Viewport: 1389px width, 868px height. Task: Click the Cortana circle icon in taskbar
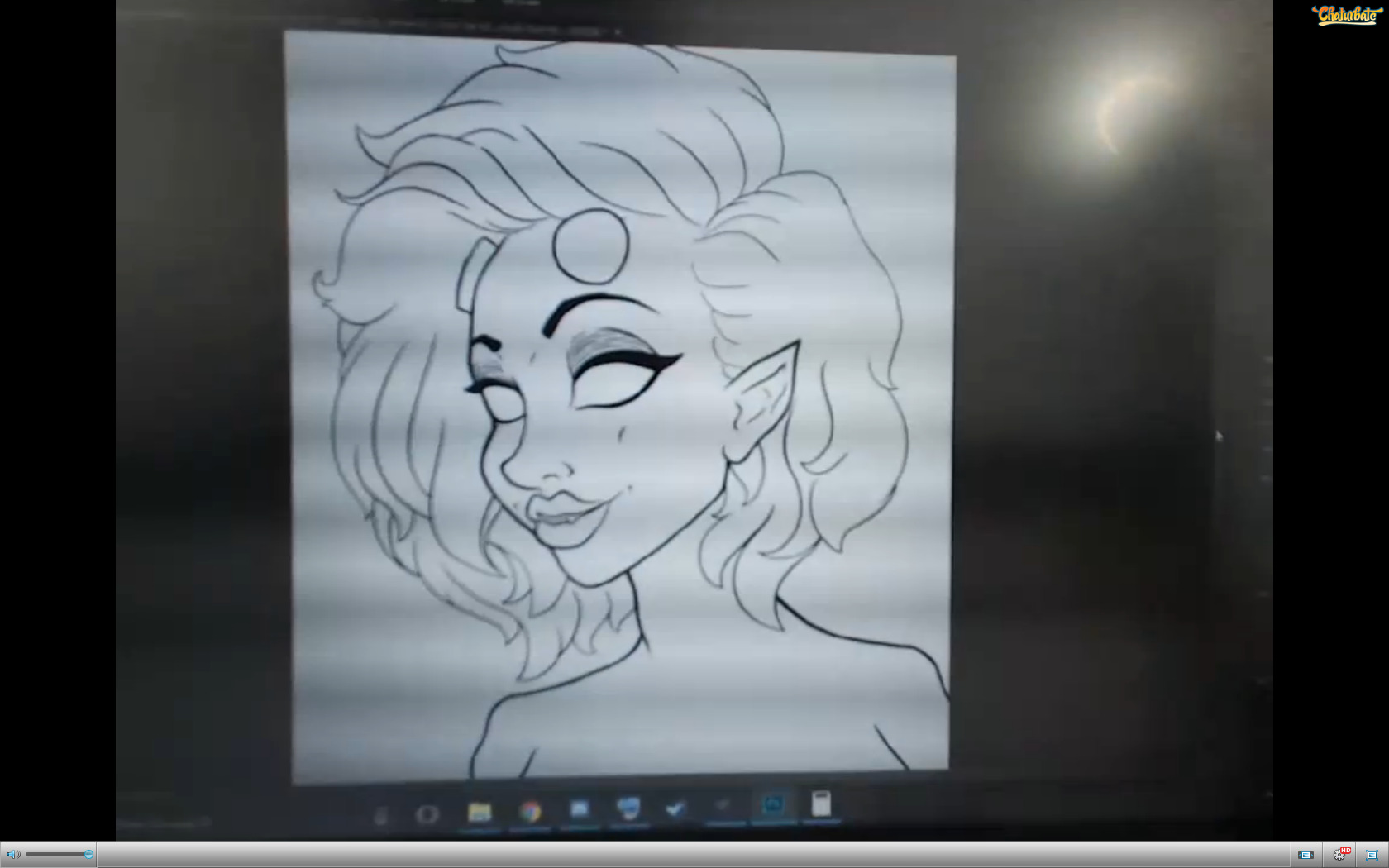tap(427, 814)
